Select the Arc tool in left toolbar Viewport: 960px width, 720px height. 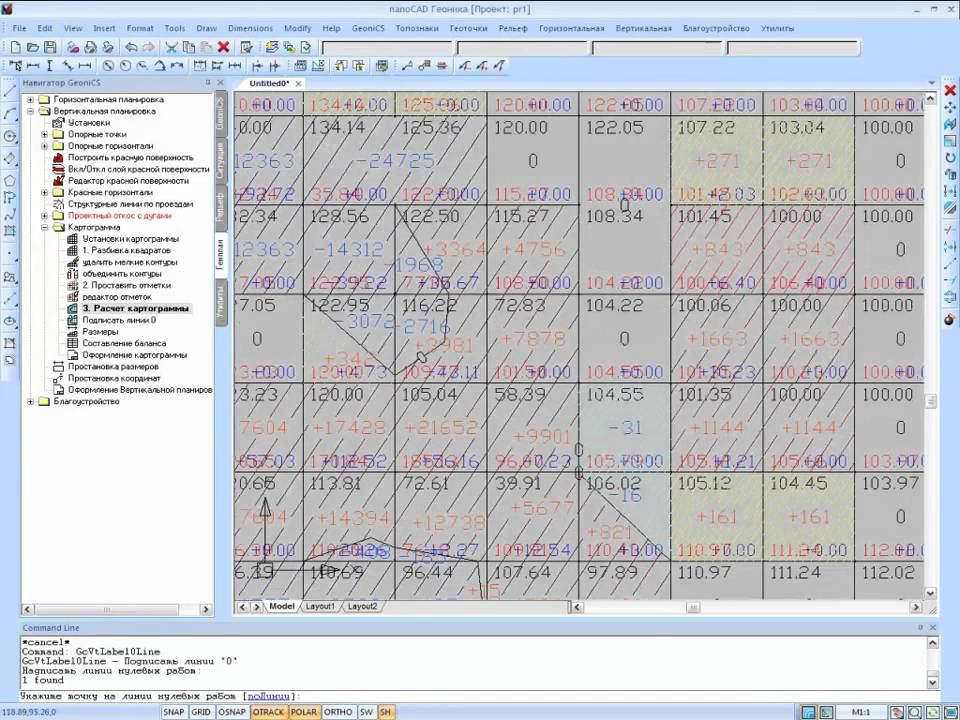(10, 114)
